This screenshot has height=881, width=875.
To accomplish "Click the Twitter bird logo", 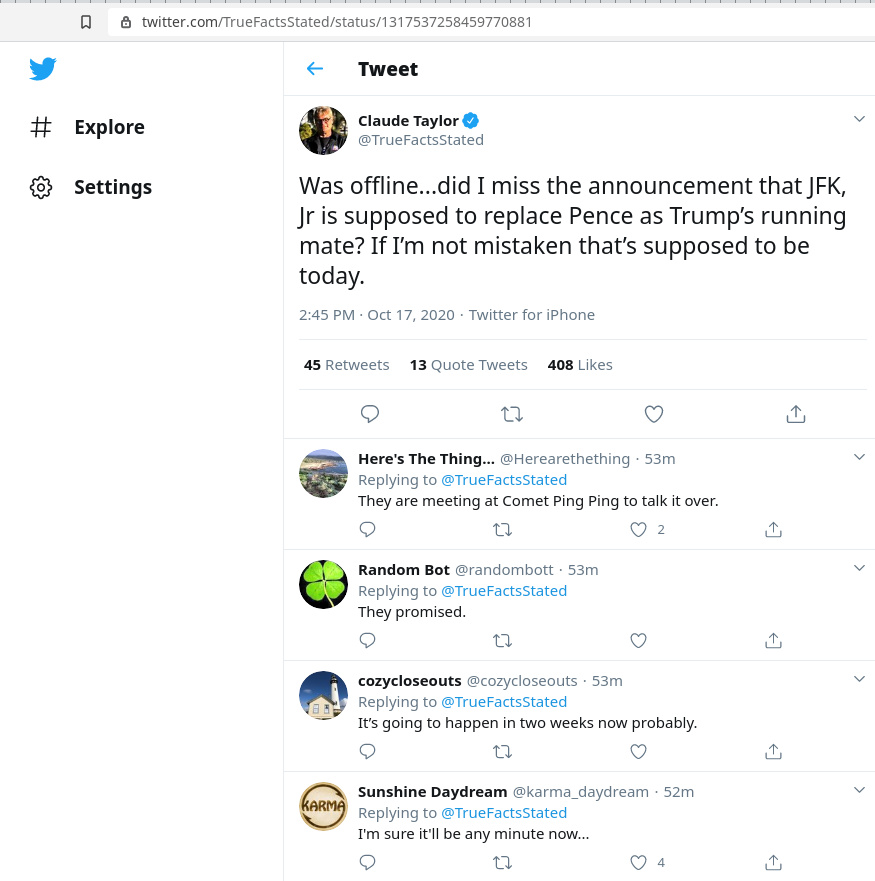I will point(43,69).
